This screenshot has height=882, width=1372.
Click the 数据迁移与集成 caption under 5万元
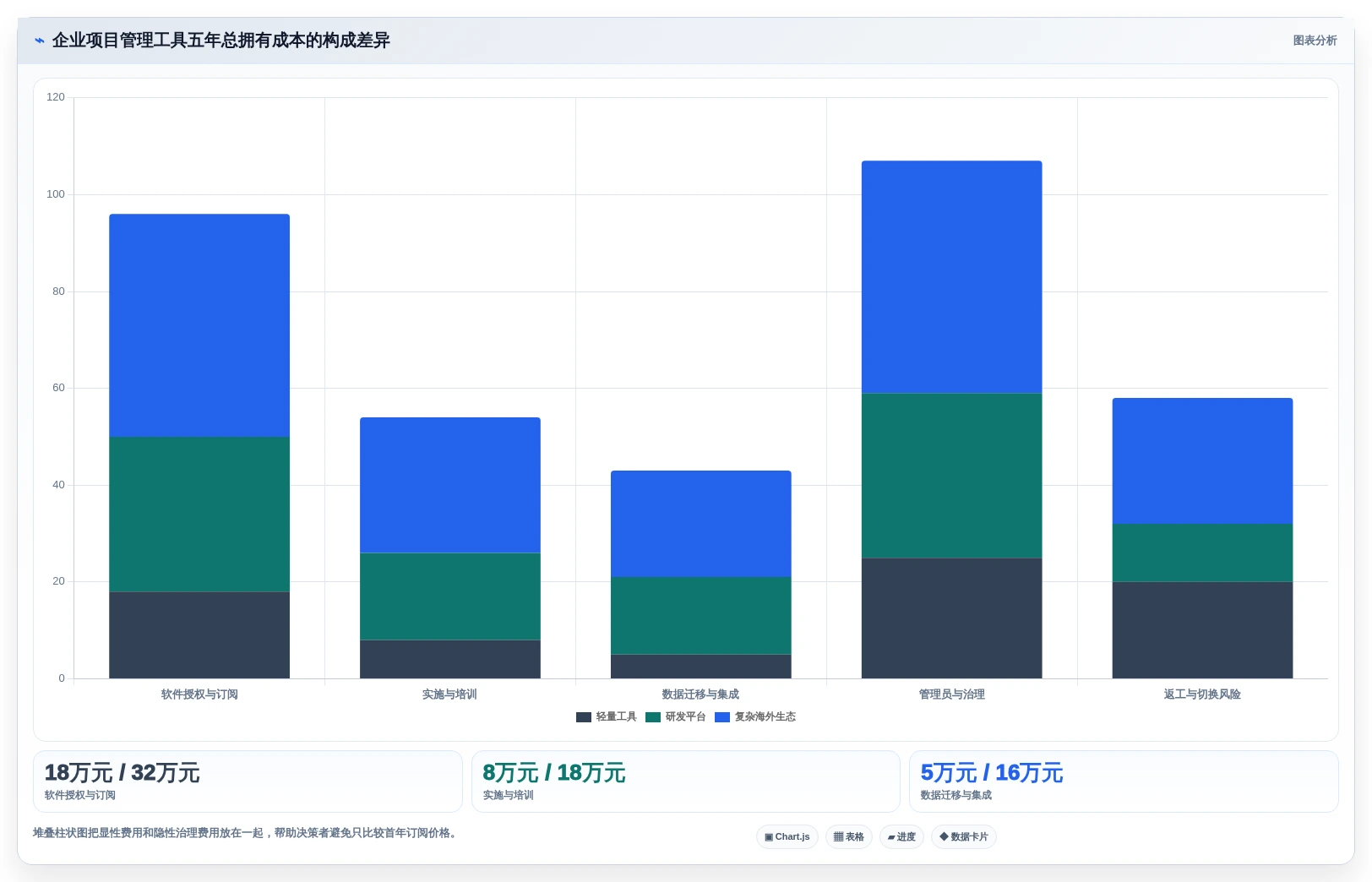pyautogui.click(x=956, y=796)
